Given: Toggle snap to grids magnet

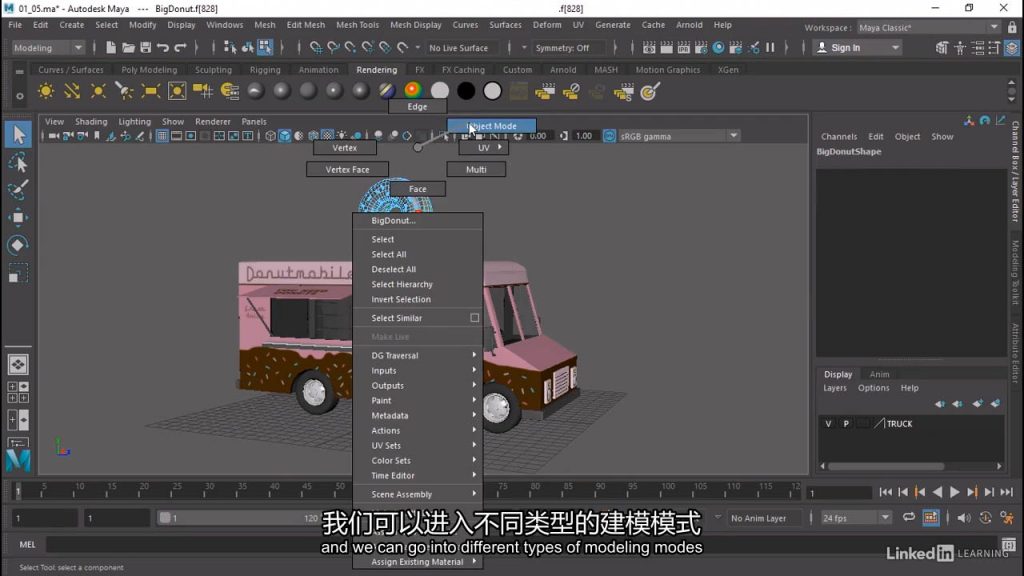Looking at the screenshot, I should [x=316, y=48].
